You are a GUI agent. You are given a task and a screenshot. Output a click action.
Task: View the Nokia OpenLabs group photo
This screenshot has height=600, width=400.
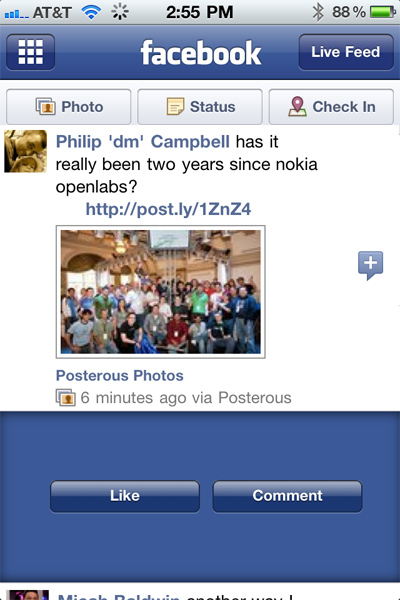coord(161,292)
